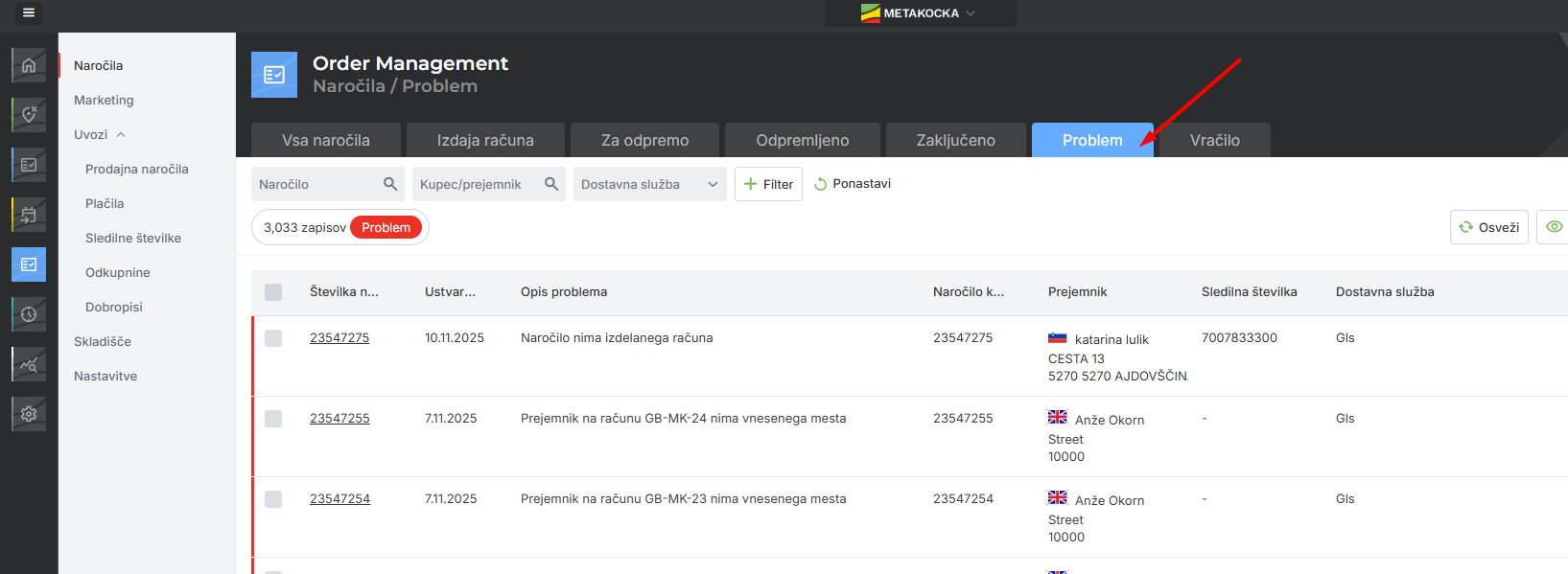The width and height of the screenshot is (1568, 574).
Task: Click the Sledilna številka column header
Action: (x=1250, y=292)
